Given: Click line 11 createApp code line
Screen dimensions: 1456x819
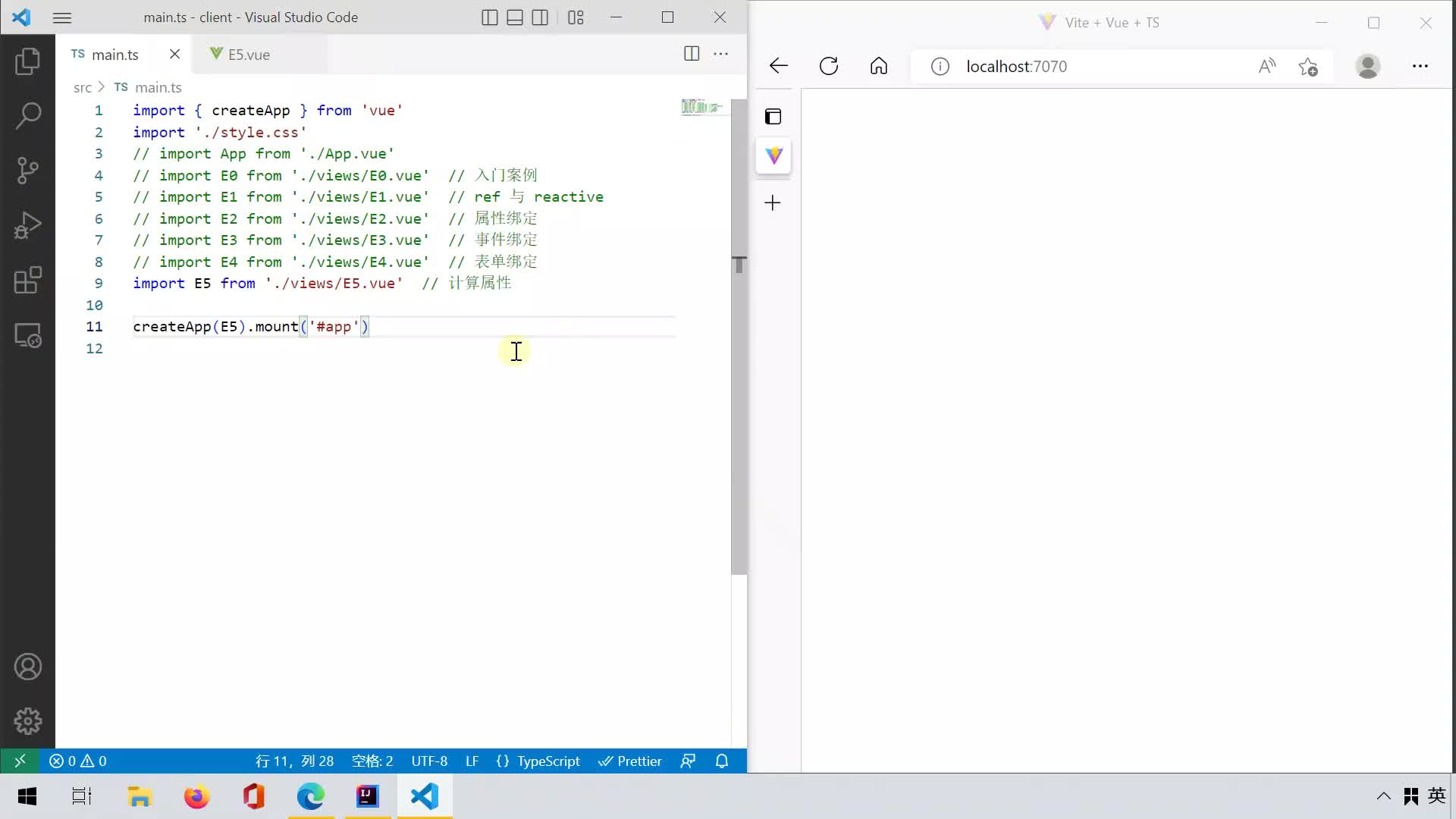Looking at the screenshot, I should pyautogui.click(x=251, y=327).
